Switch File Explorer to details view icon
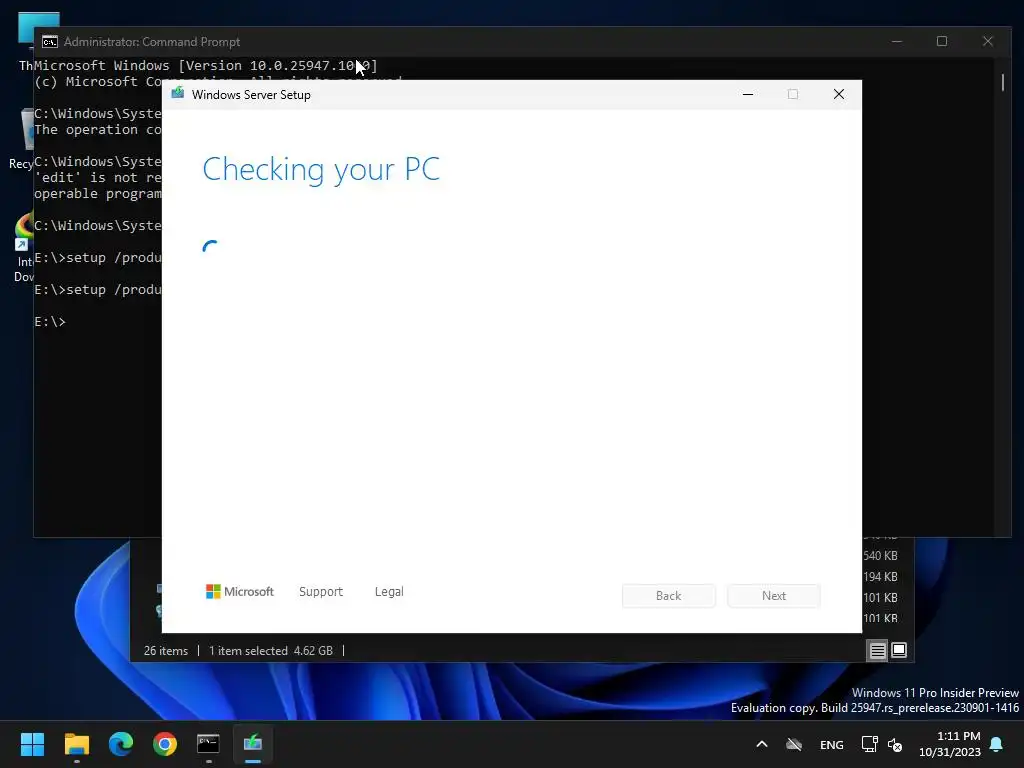 (877, 650)
